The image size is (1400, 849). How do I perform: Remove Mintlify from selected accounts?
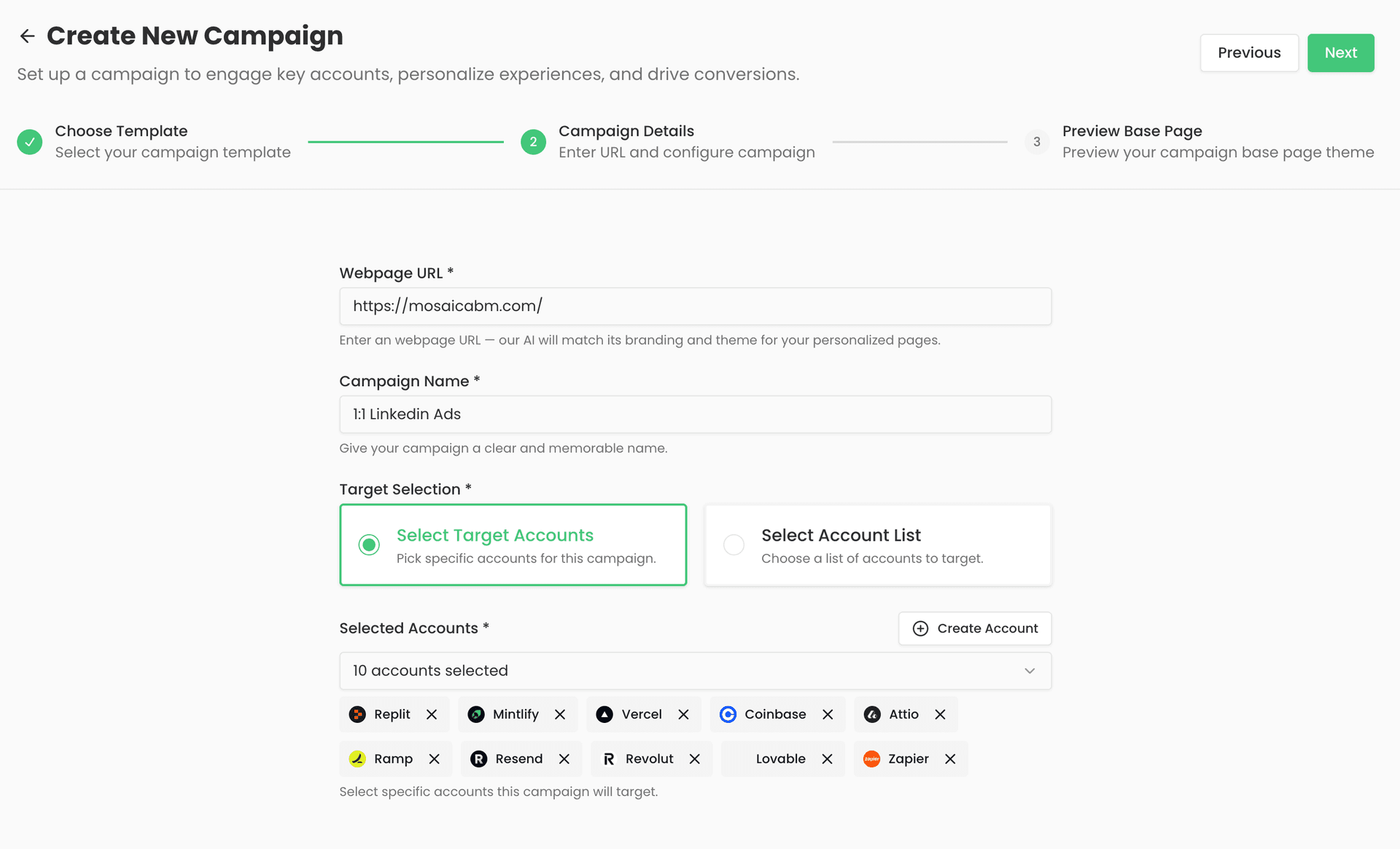tap(560, 714)
